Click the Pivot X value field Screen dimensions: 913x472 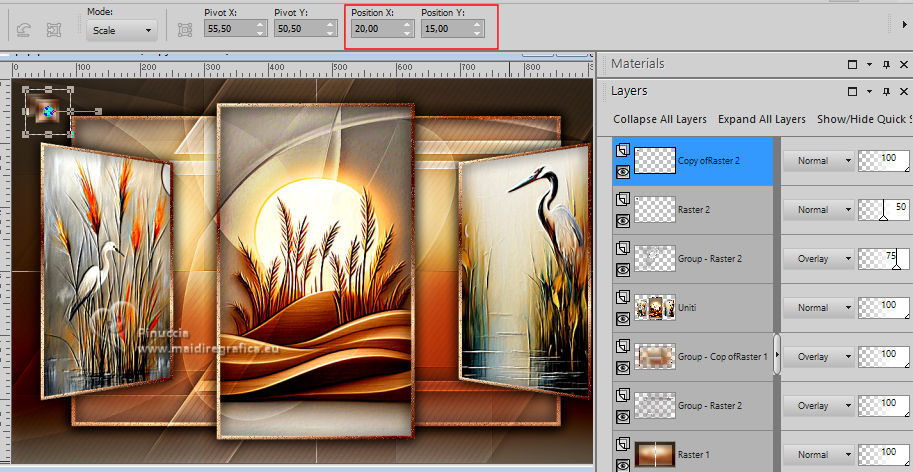pos(229,29)
